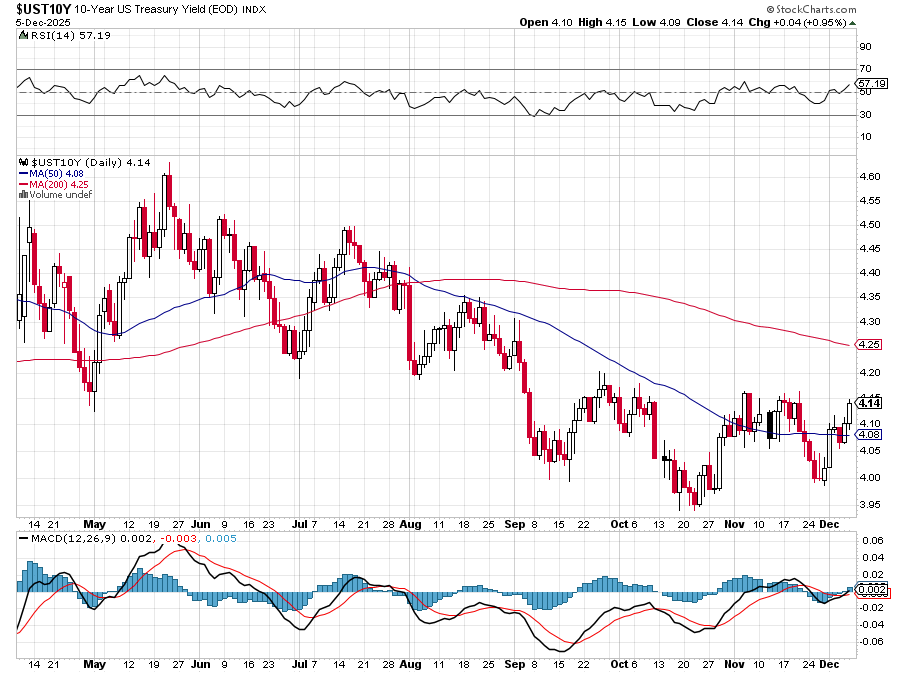Screen dimensions: 900x673
Task: Click the 4.08 MA(50) axis tag
Action: pyautogui.click(x=869, y=434)
